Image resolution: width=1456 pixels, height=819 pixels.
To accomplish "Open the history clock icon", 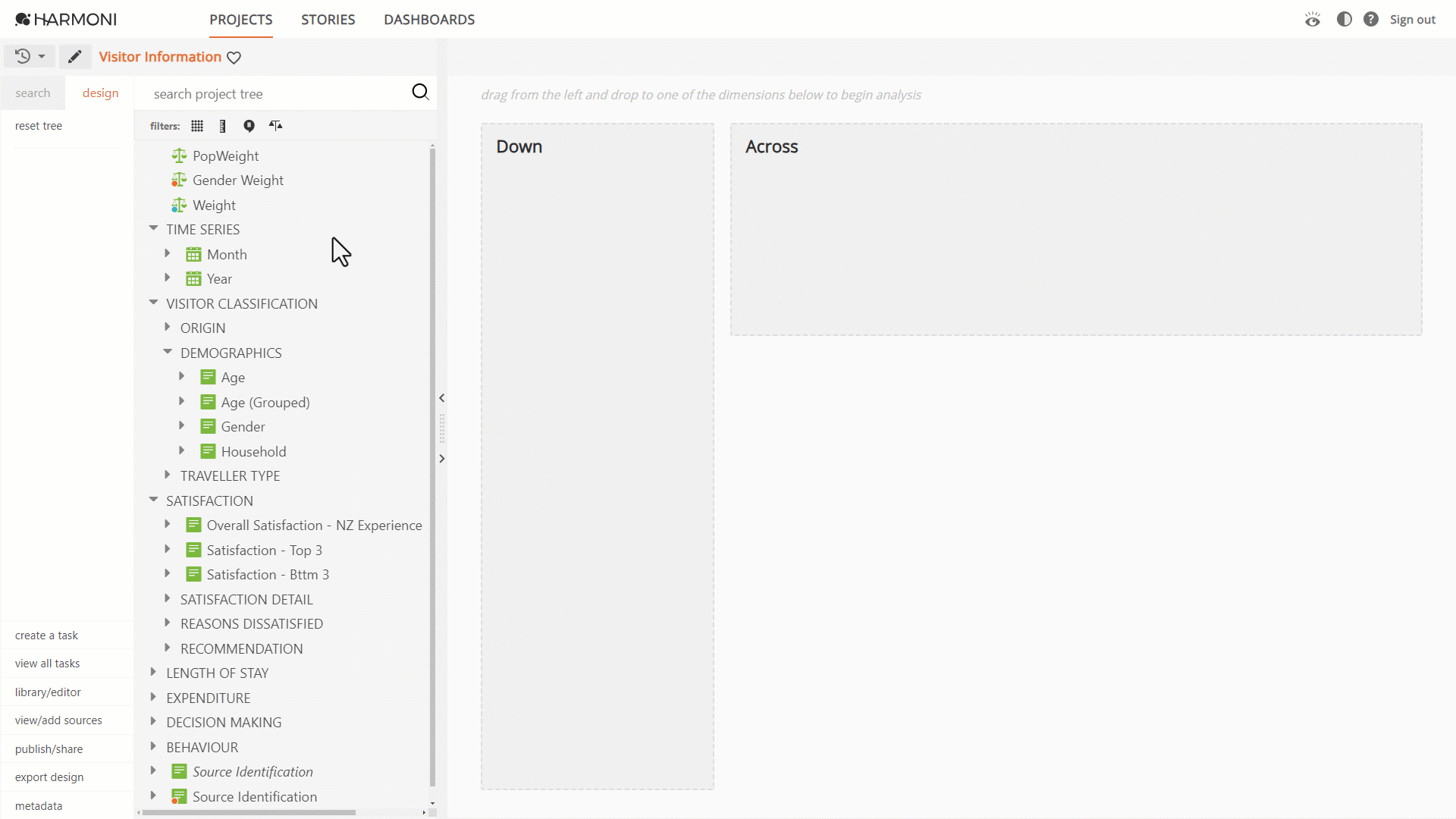I will pos(23,56).
